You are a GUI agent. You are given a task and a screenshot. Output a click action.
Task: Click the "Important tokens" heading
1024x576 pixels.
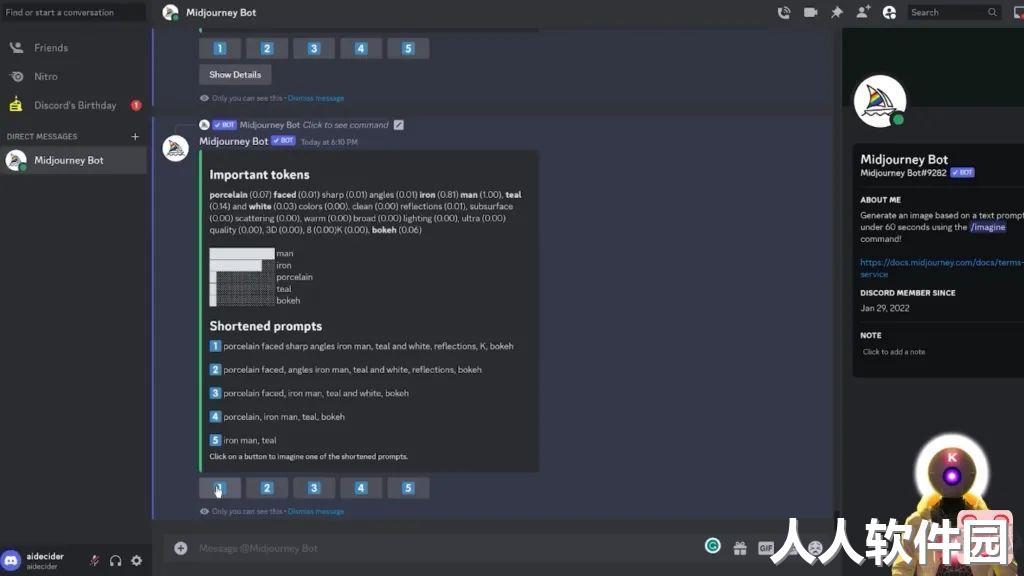tap(259, 175)
